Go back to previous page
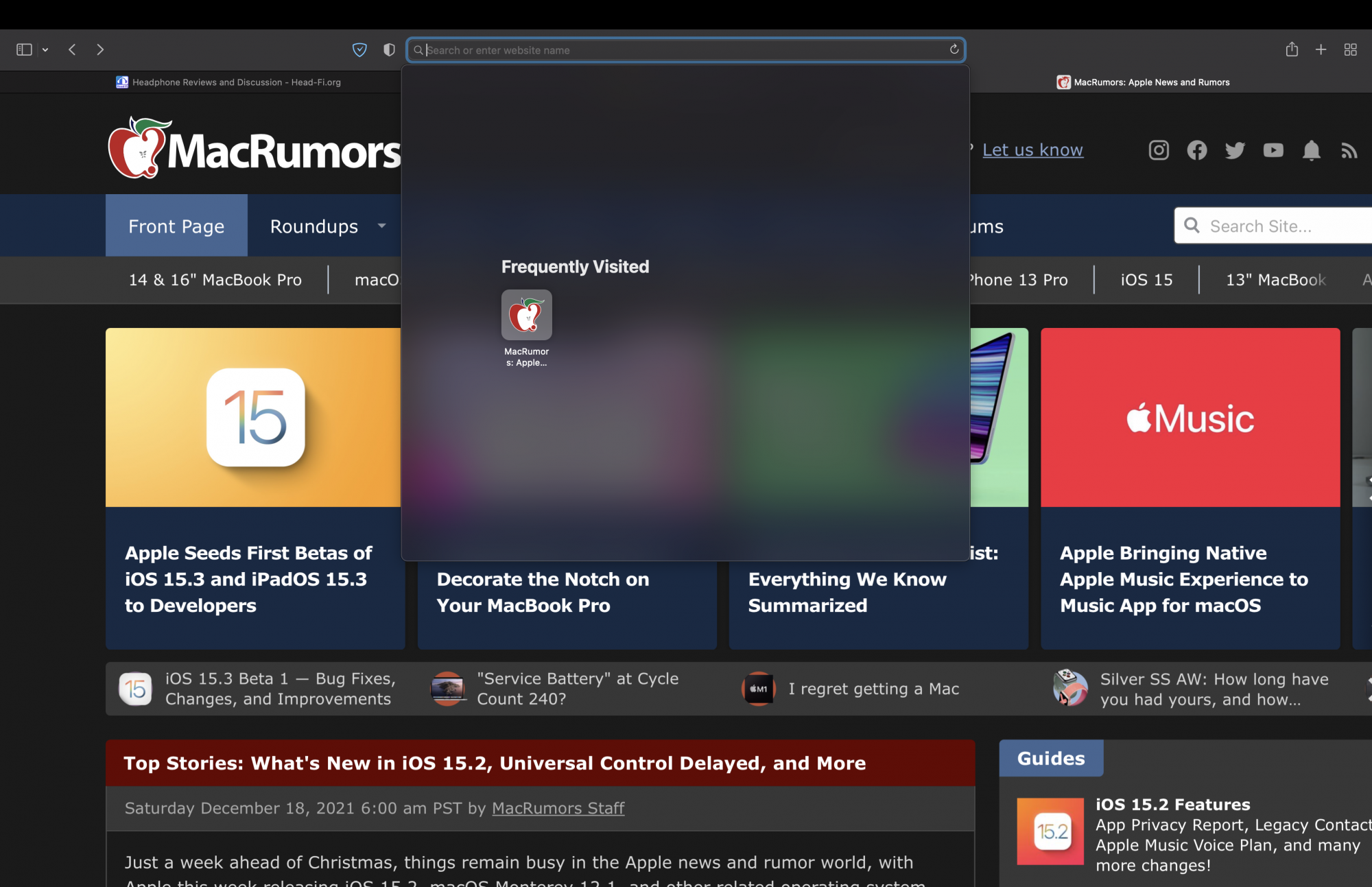This screenshot has height=887, width=1372. point(72,49)
